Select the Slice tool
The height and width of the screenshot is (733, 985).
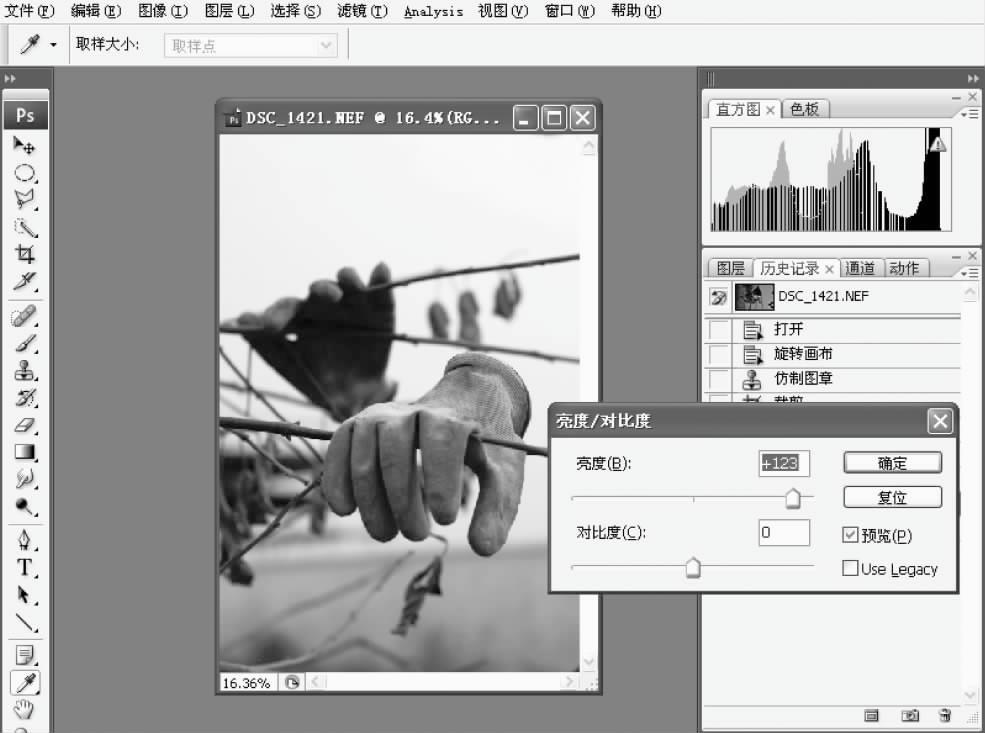24,281
